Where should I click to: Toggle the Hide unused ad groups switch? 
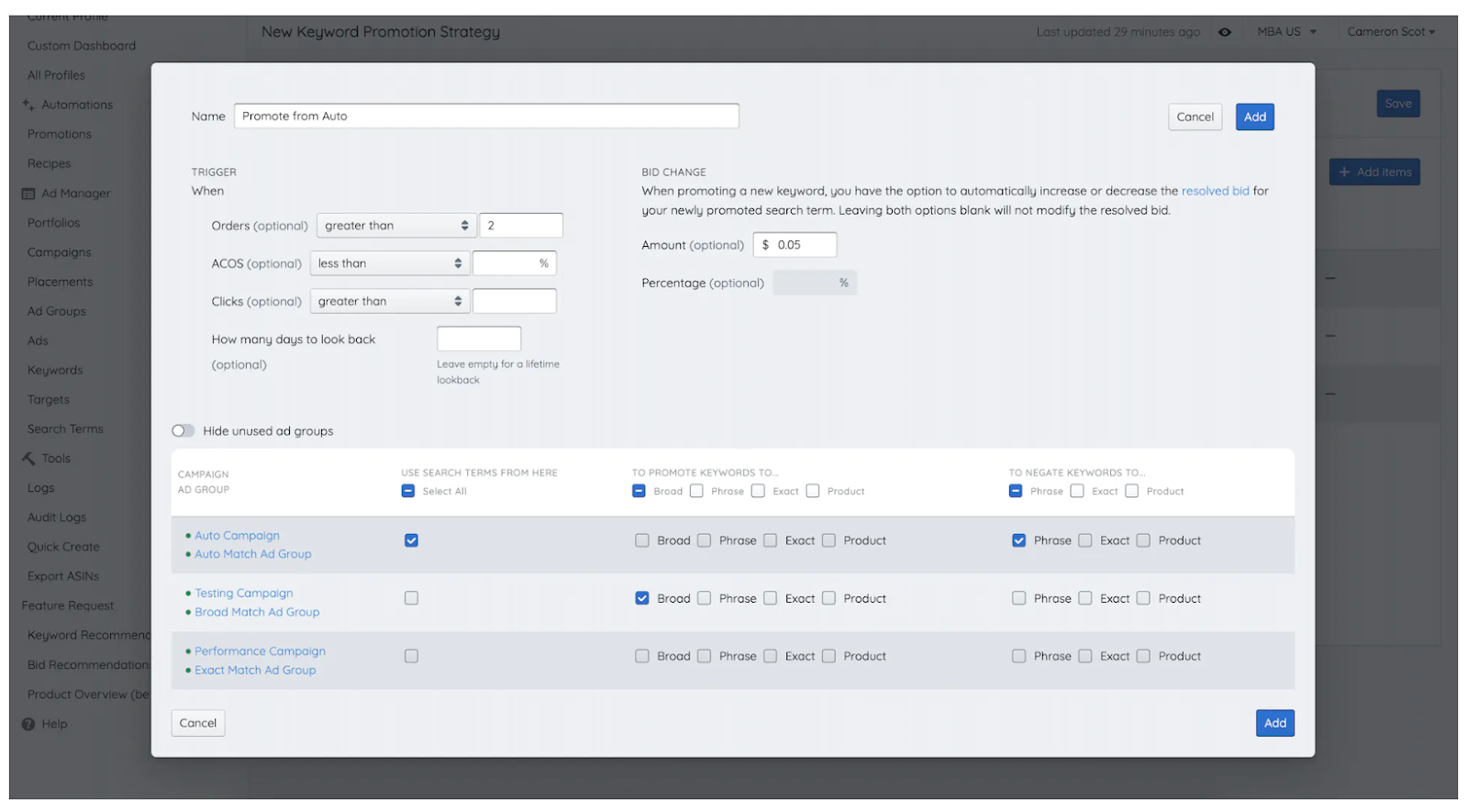(183, 431)
